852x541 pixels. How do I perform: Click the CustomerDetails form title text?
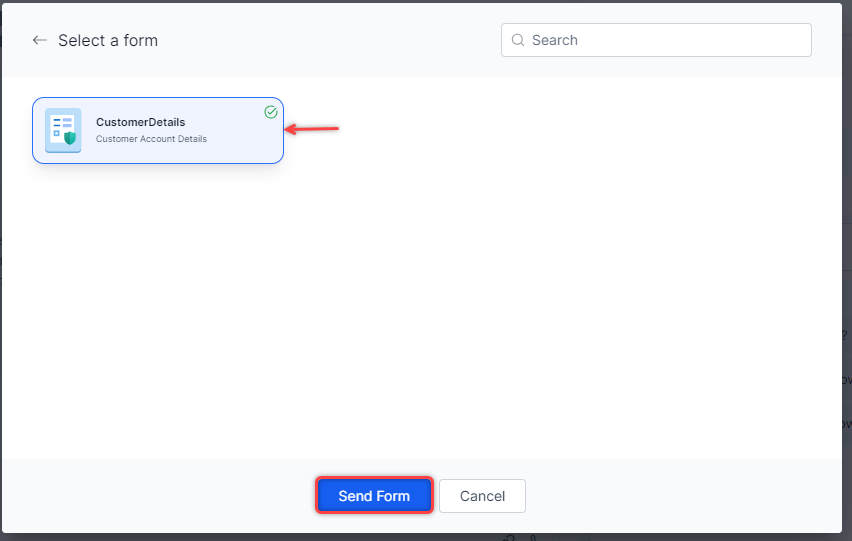pos(140,122)
